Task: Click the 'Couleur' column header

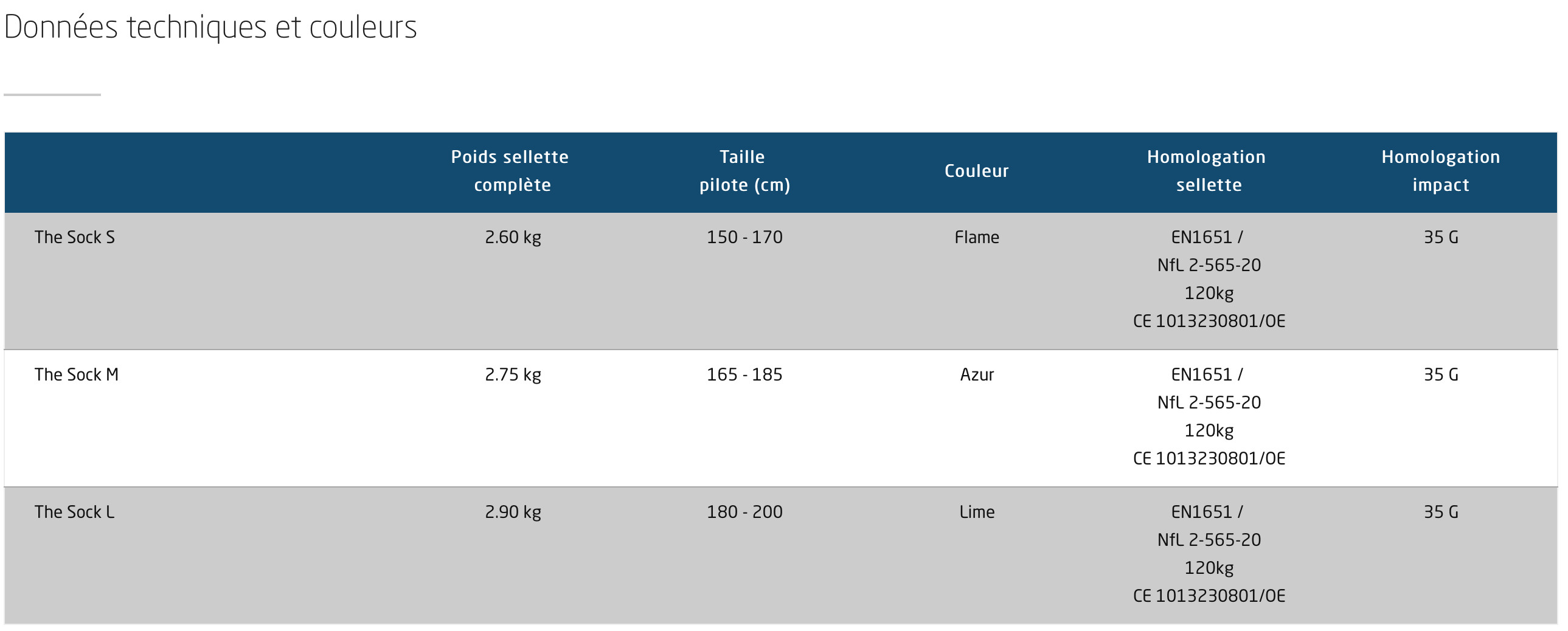Action: pyautogui.click(x=976, y=171)
